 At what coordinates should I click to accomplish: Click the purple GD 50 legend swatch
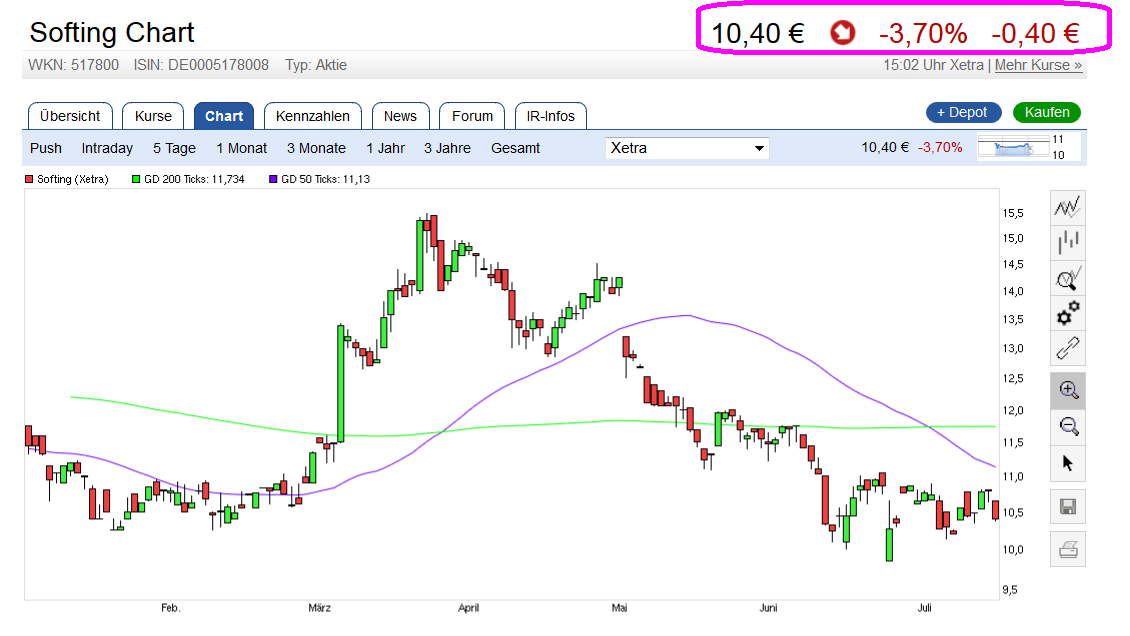pyautogui.click(x=273, y=179)
